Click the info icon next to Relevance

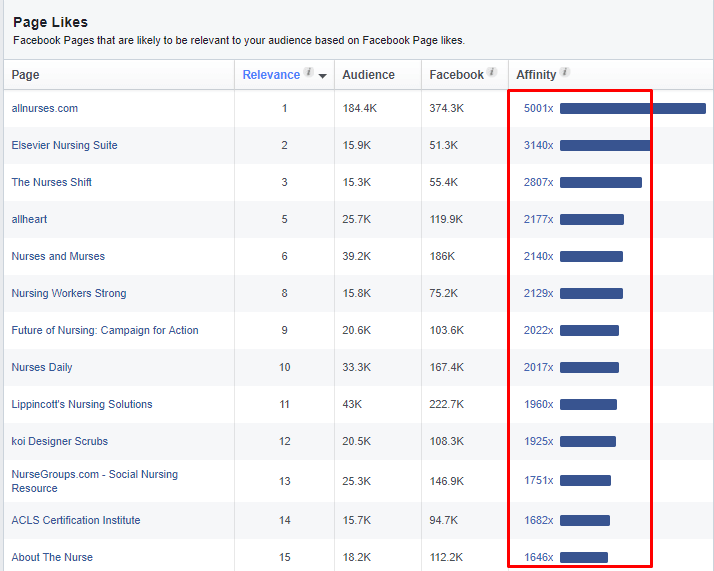click(x=309, y=72)
